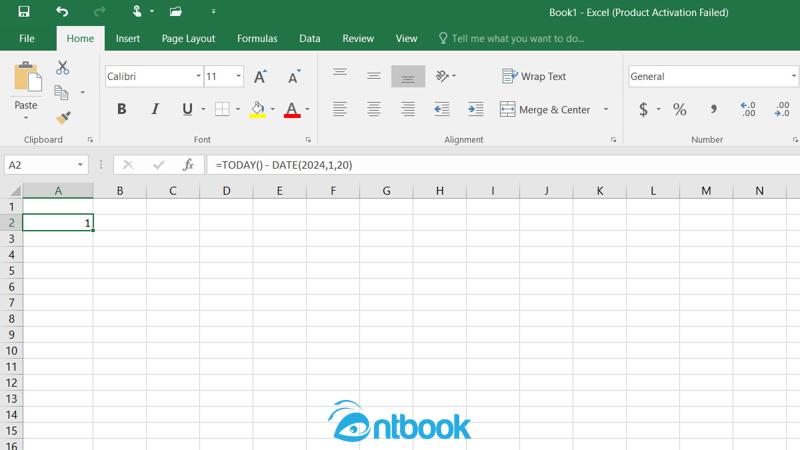800x450 pixels.
Task: Open the Font Color dropdown arrow
Action: click(x=307, y=109)
